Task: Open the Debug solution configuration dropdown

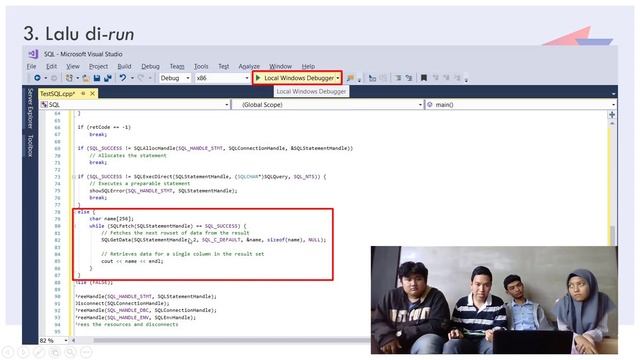Action: click(175, 78)
